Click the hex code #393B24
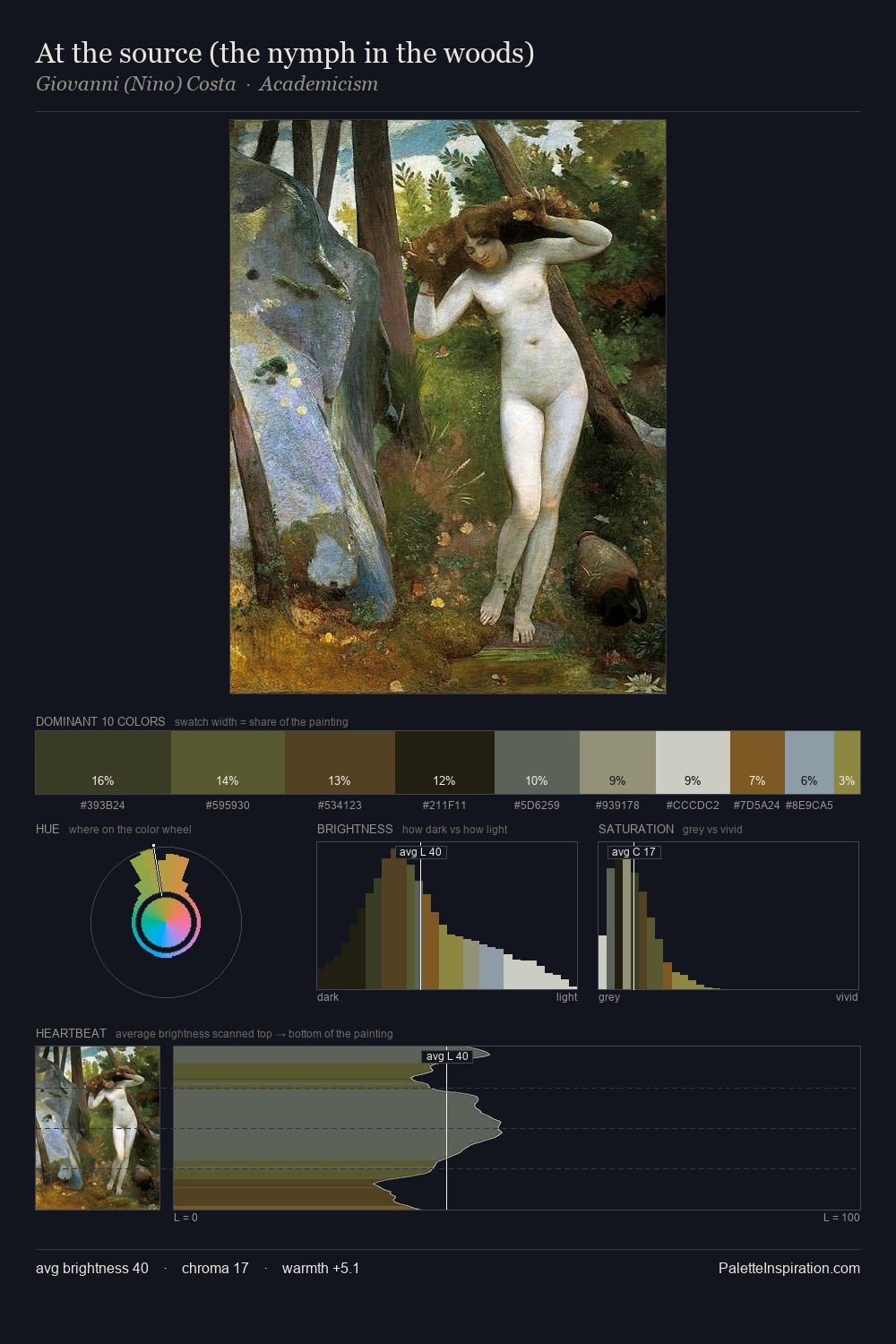Viewport: 896px width, 1344px height. [x=103, y=806]
